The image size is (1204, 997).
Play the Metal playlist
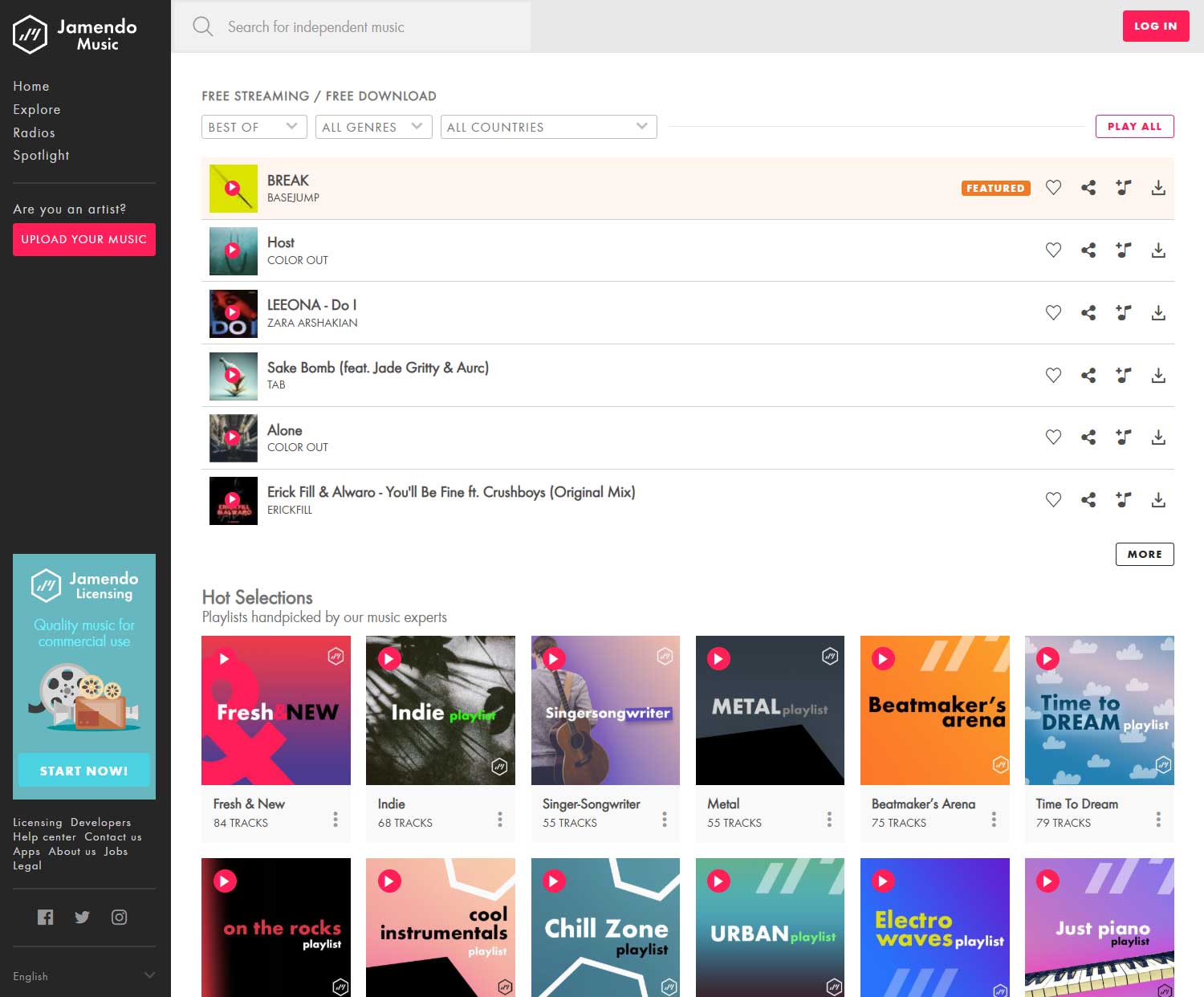tap(718, 658)
